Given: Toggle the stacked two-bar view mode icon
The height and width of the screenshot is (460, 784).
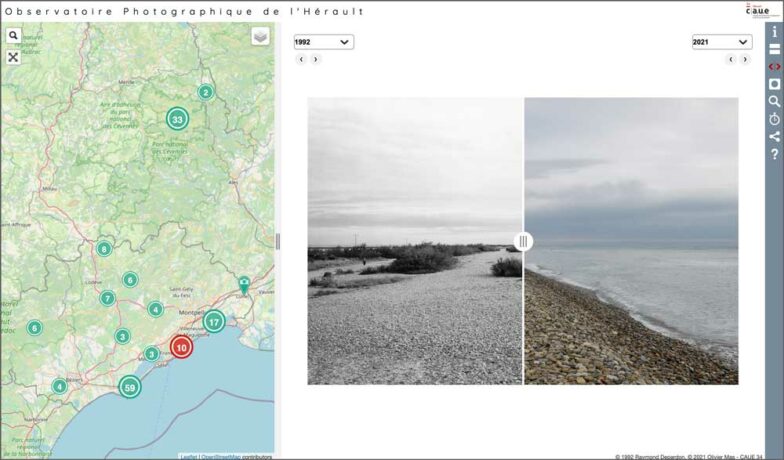Looking at the screenshot, I should pyautogui.click(x=774, y=49).
